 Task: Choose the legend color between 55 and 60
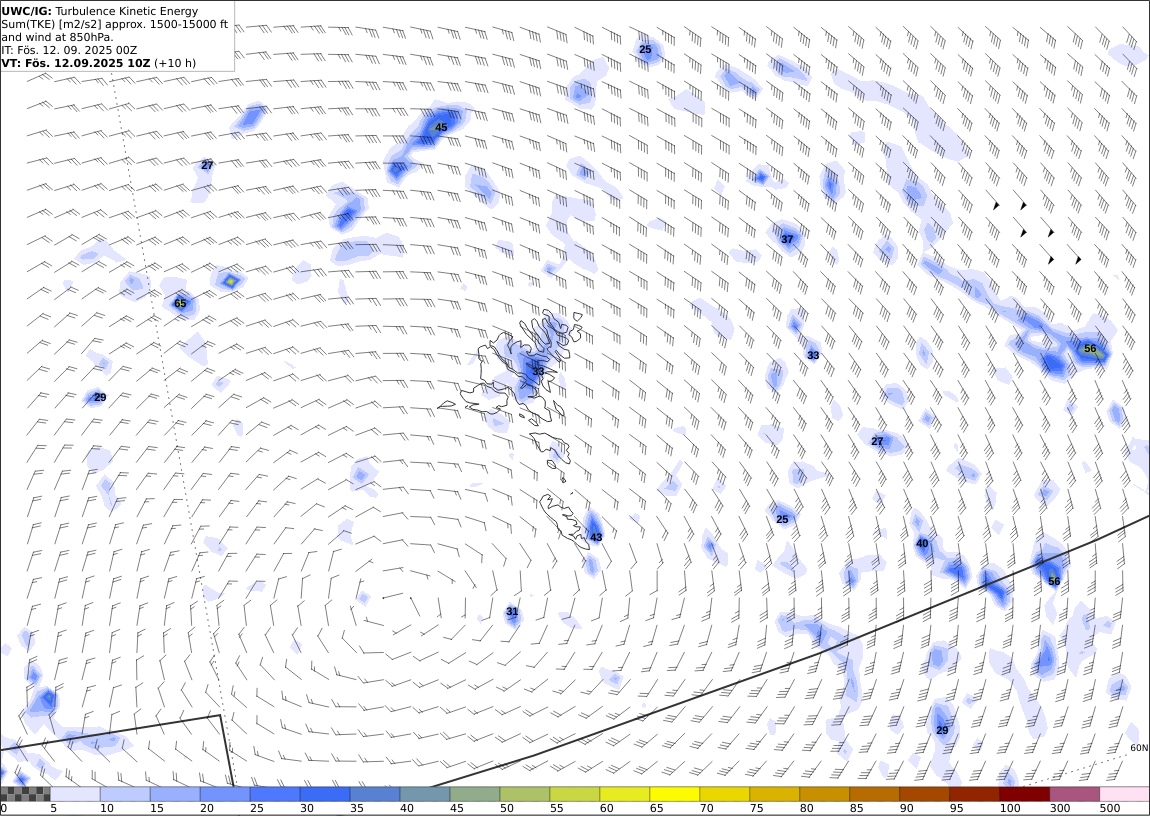click(x=574, y=794)
